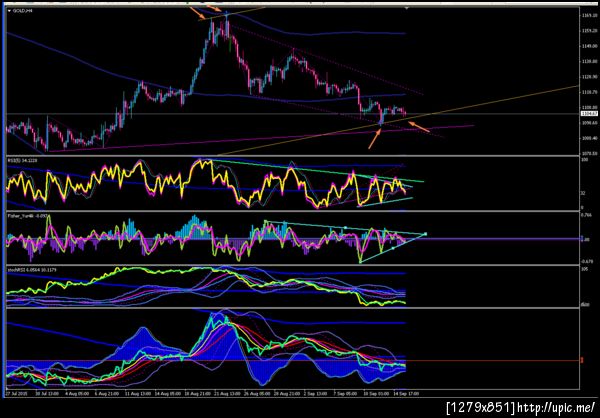Click the 105 scale value in the stochRSI panel
Screen dimensions: 600x418
point(584,269)
